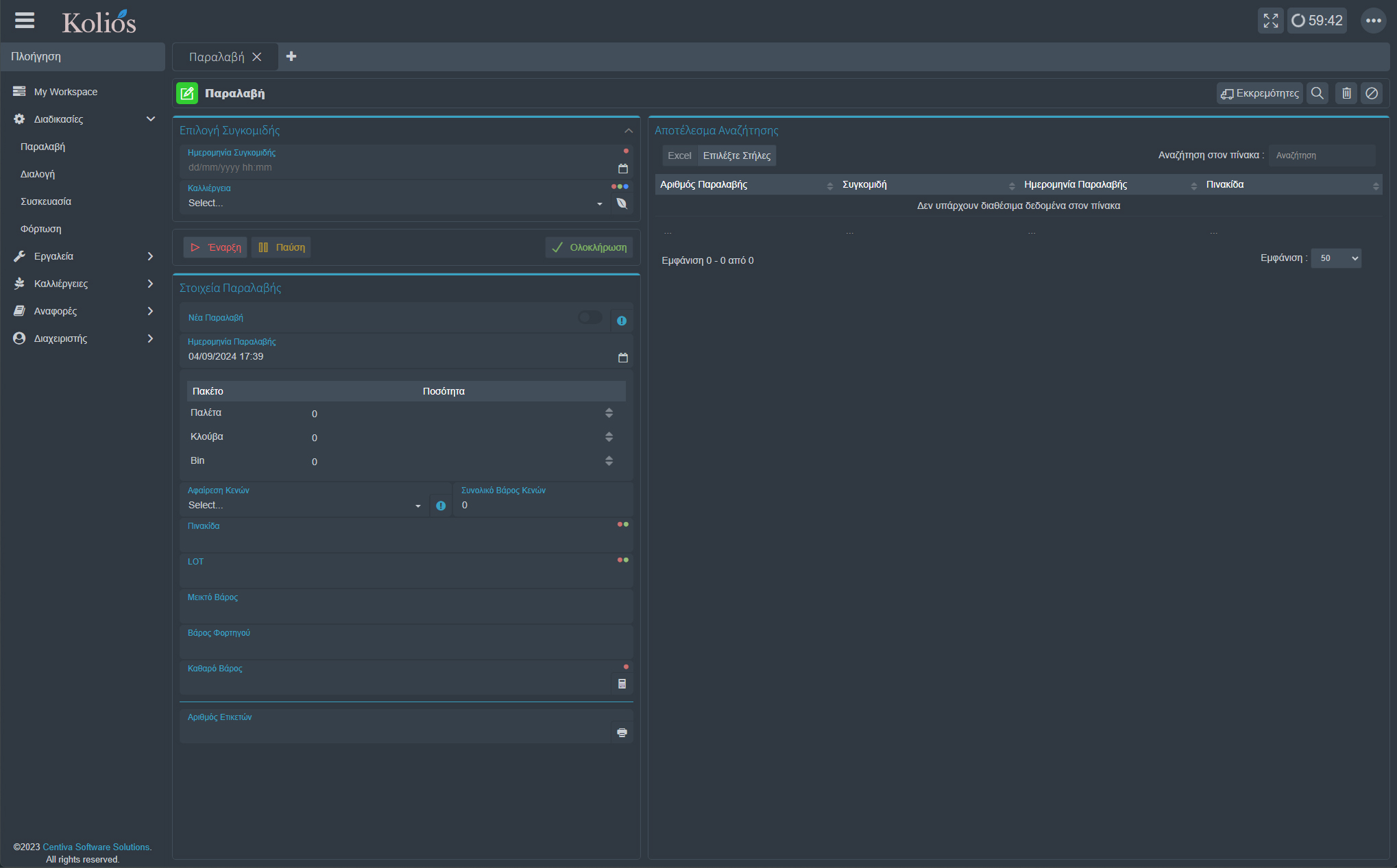The image size is (1397, 868).
Task: Click the Βάρος Φορτηγού field
Action: (406, 642)
